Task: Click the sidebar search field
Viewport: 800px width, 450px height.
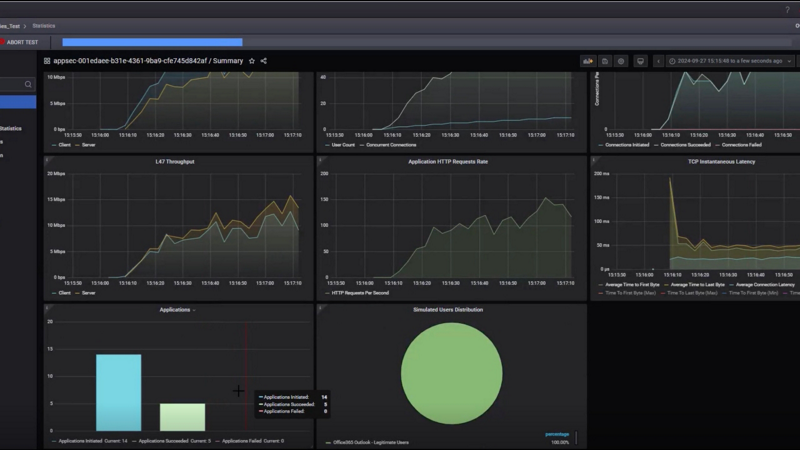Action: 16,84
